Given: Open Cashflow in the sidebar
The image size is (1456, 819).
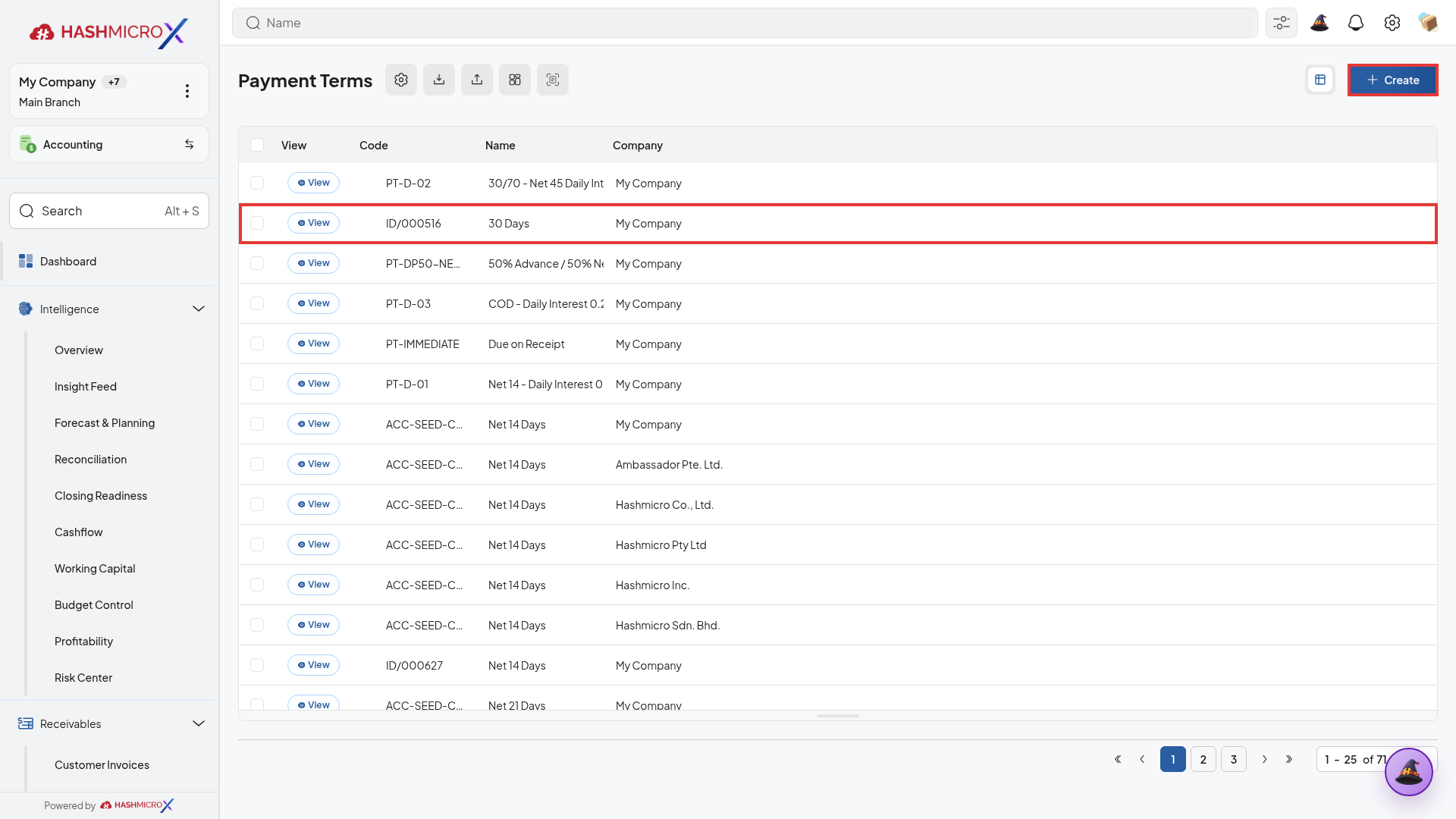Looking at the screenshot, I should (x=79, y=532).
